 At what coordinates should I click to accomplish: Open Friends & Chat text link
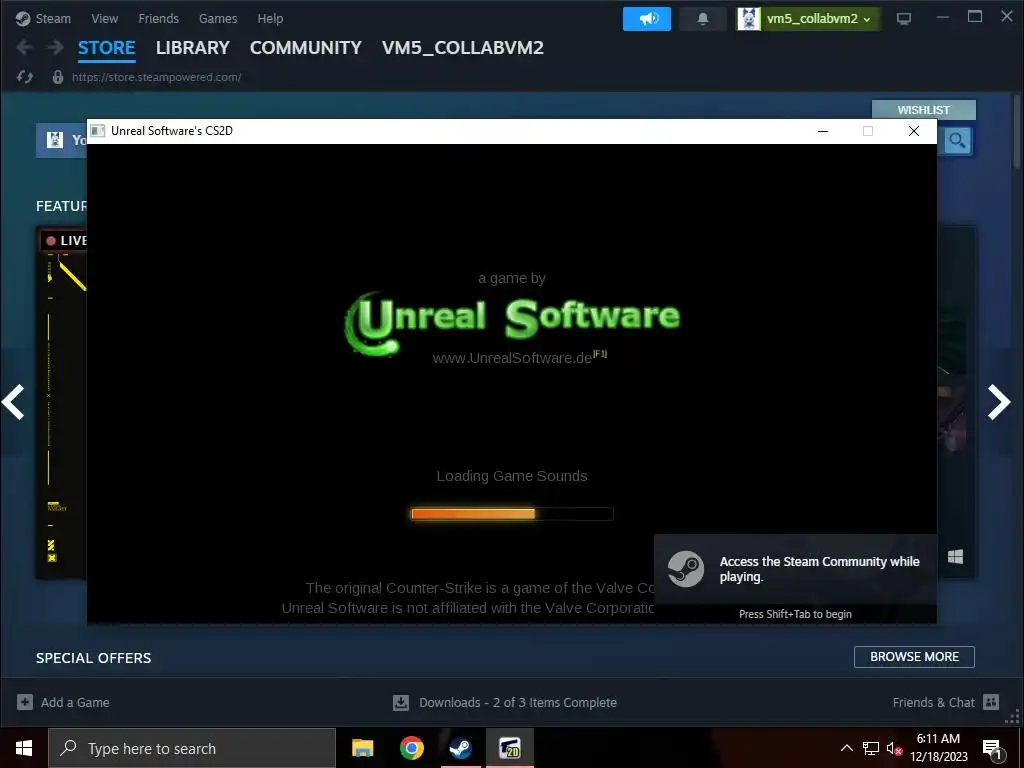coord(933,702)
